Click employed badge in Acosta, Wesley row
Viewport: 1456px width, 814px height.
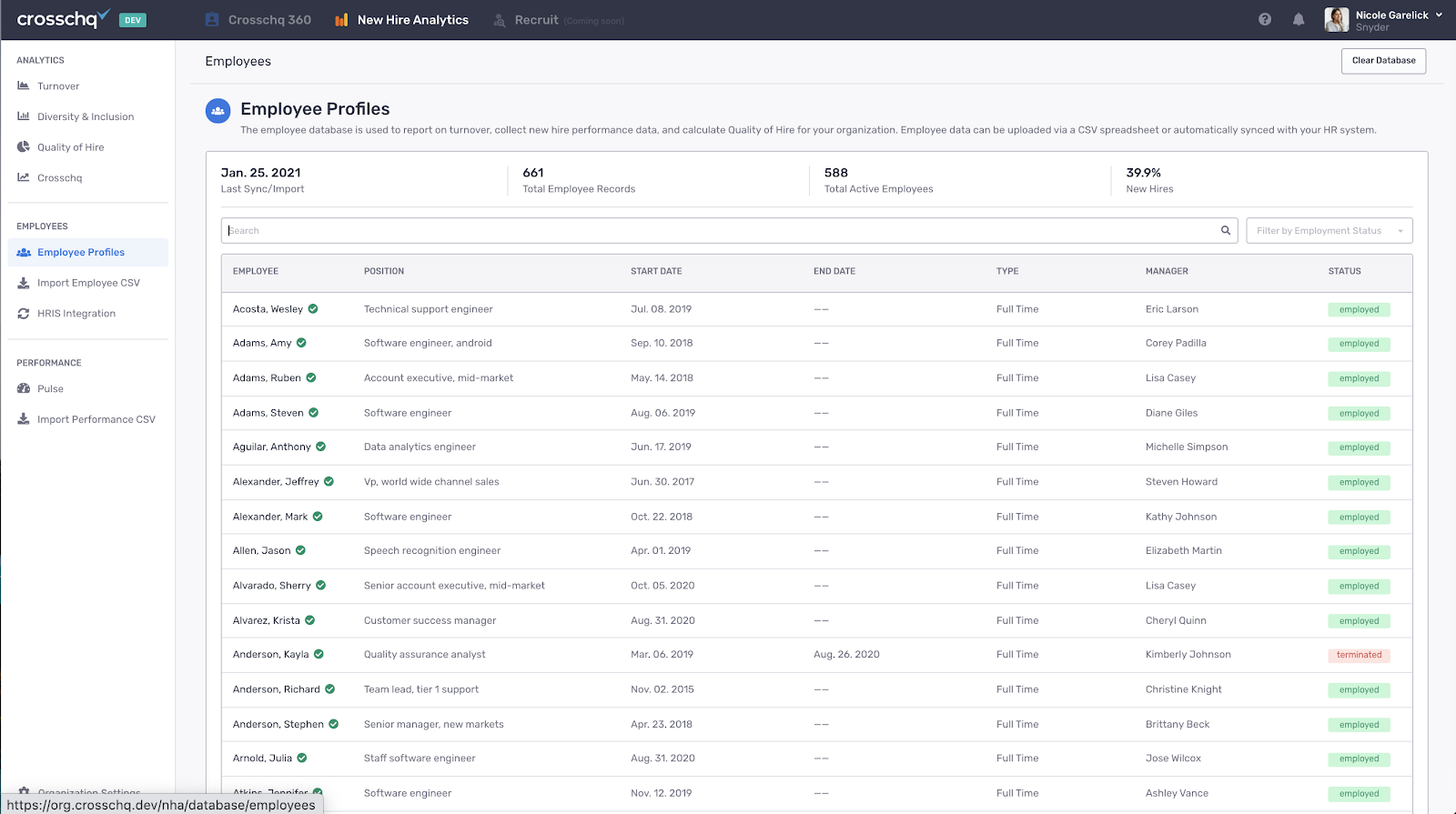coord(1359,309)
